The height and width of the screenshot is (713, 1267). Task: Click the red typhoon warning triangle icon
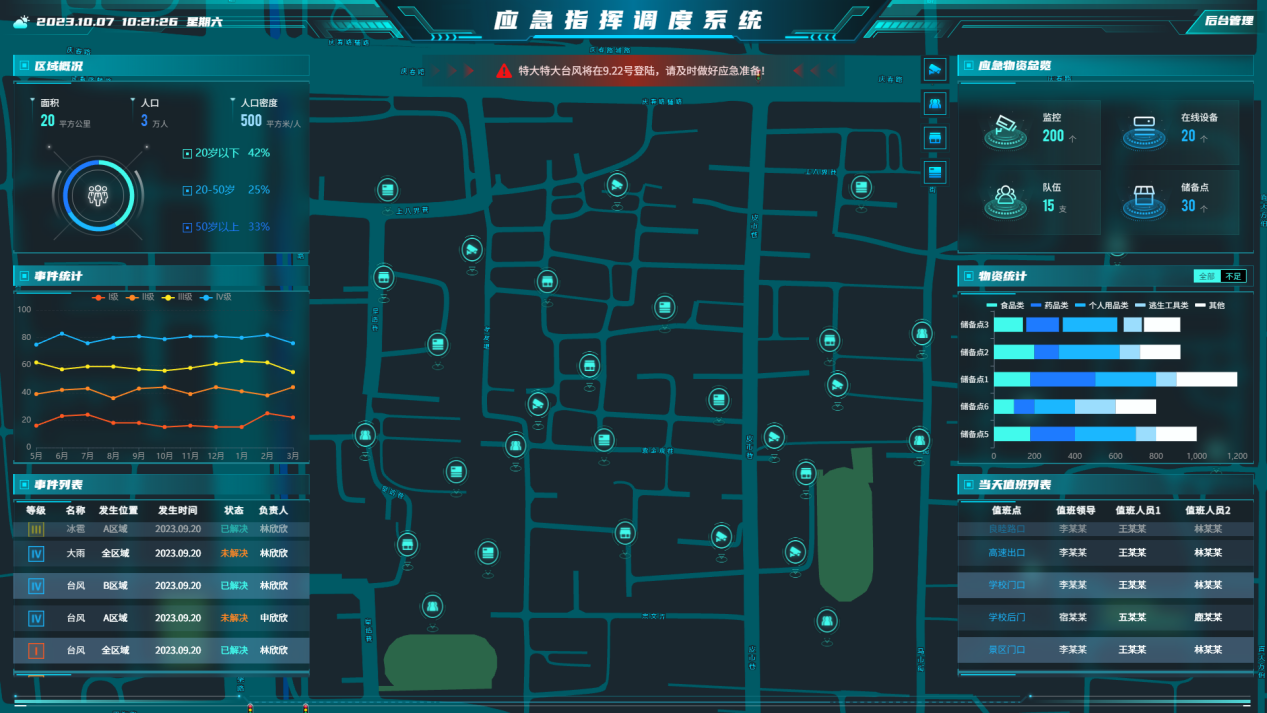(x=504, y=71)
